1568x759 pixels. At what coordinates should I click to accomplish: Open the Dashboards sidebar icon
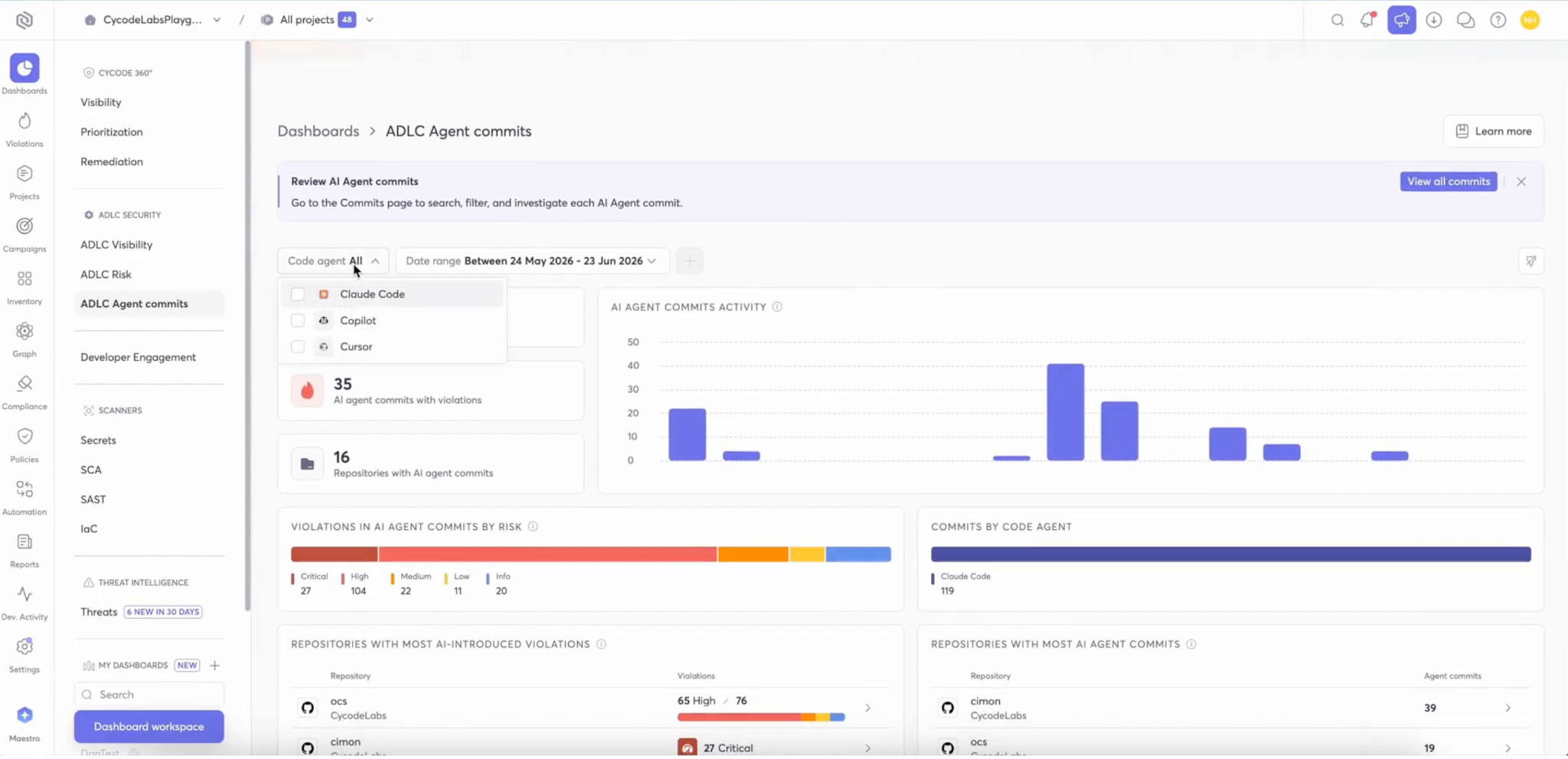(x=24, y=68)
